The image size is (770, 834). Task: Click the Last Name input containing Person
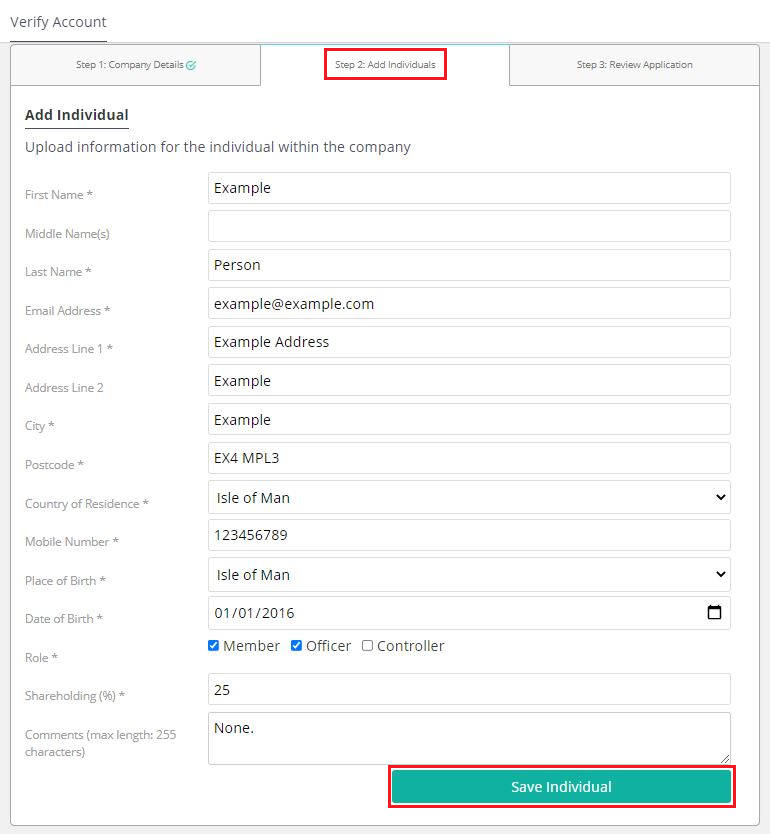tap(469, 265)
